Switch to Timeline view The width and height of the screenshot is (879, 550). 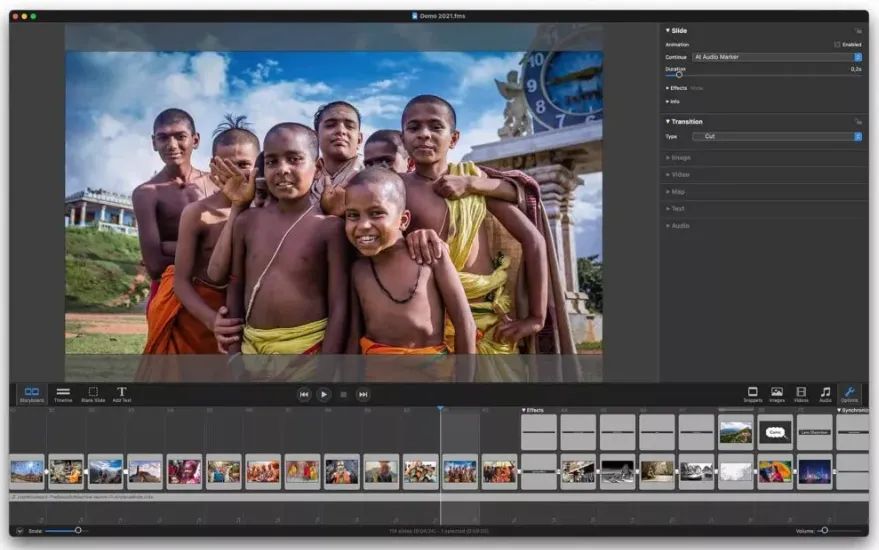tap(63, 394)
